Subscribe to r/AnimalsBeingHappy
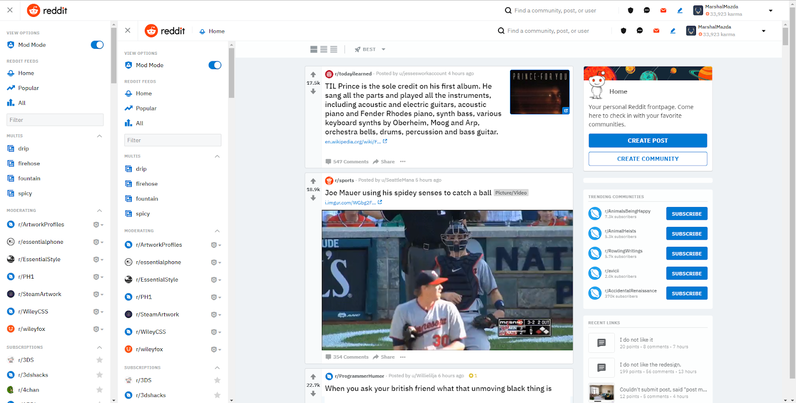 [x=687, y=214]
